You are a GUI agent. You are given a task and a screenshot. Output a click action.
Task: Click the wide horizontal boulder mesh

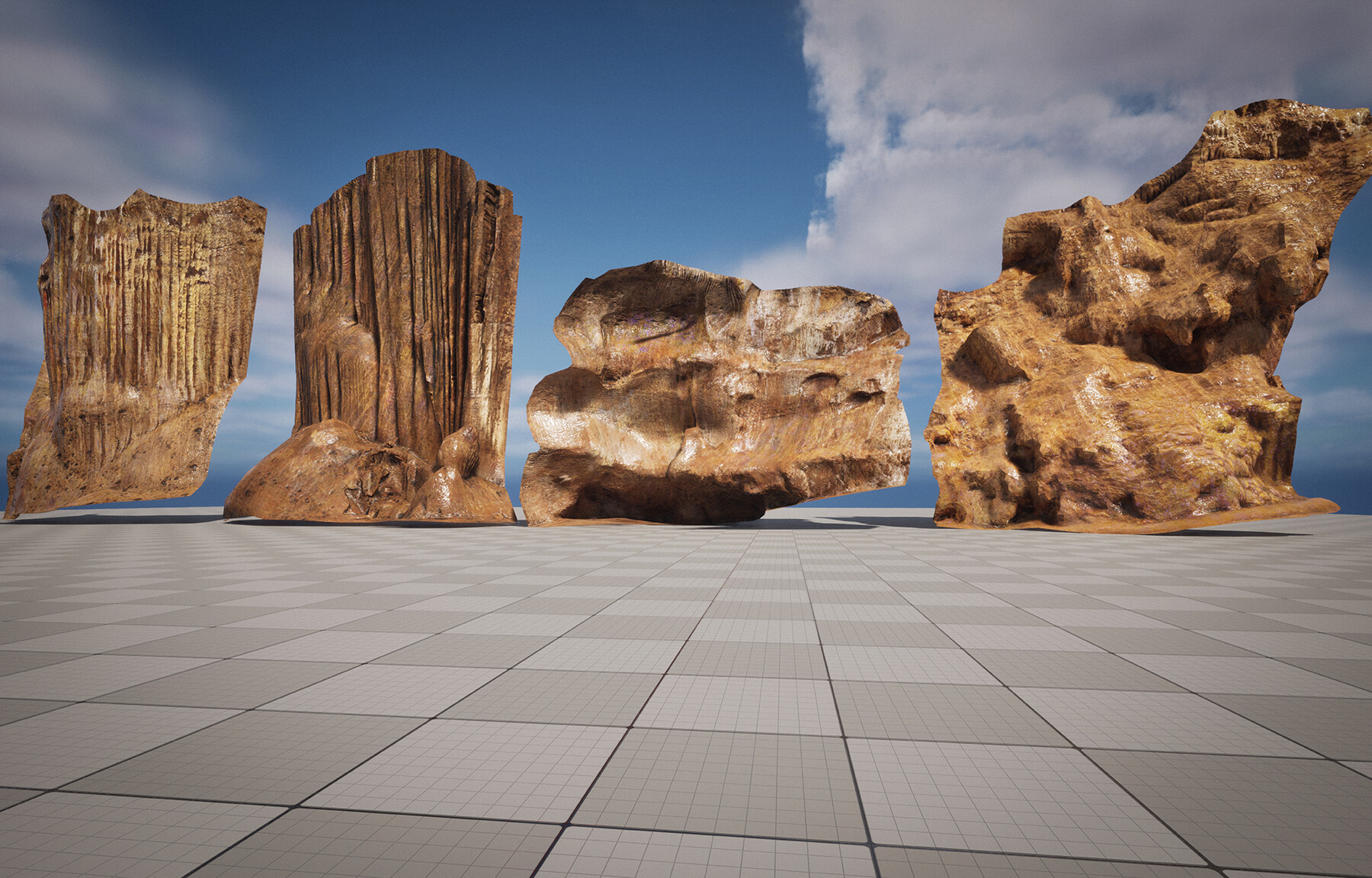point(724,381)
